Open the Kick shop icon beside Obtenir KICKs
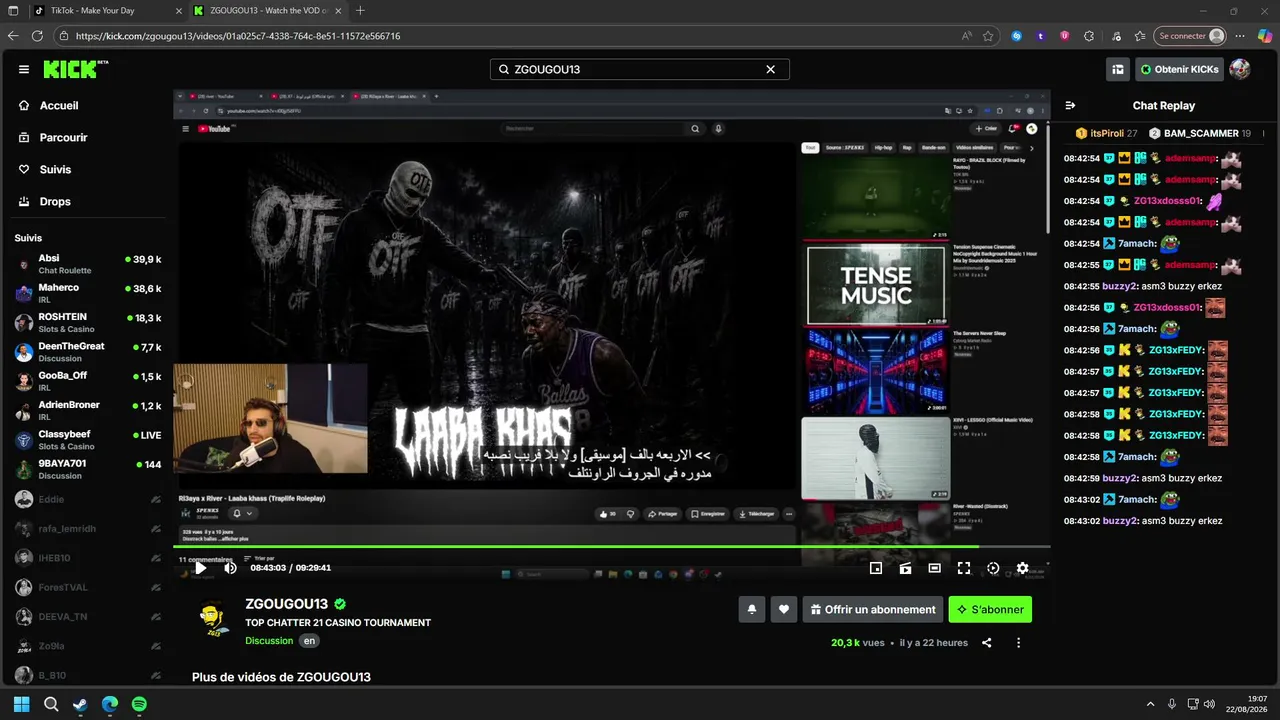Screen dimensions: 1280x720 pos(1118,69)
